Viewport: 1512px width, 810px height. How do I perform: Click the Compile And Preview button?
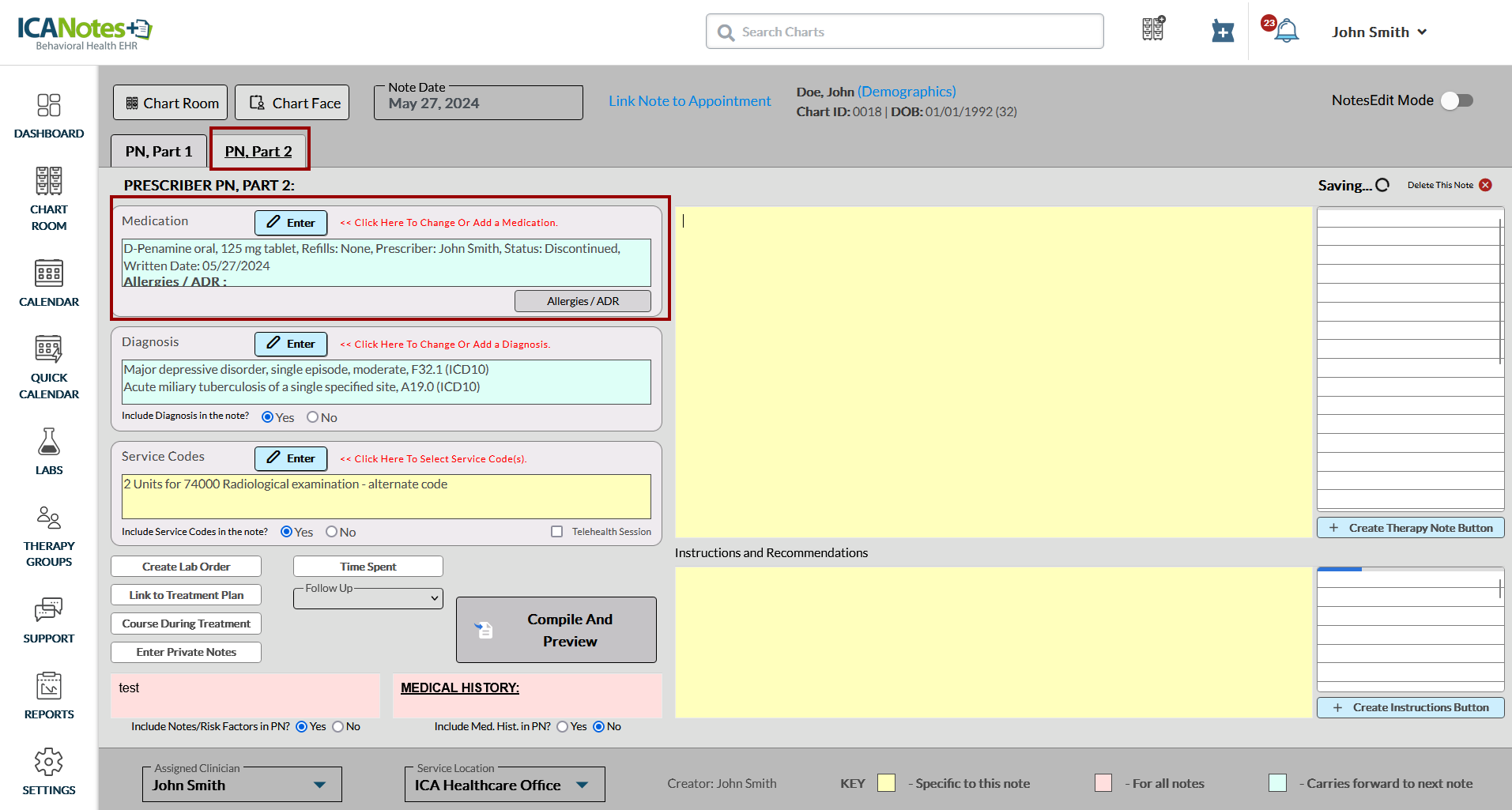tap(556, 630)
